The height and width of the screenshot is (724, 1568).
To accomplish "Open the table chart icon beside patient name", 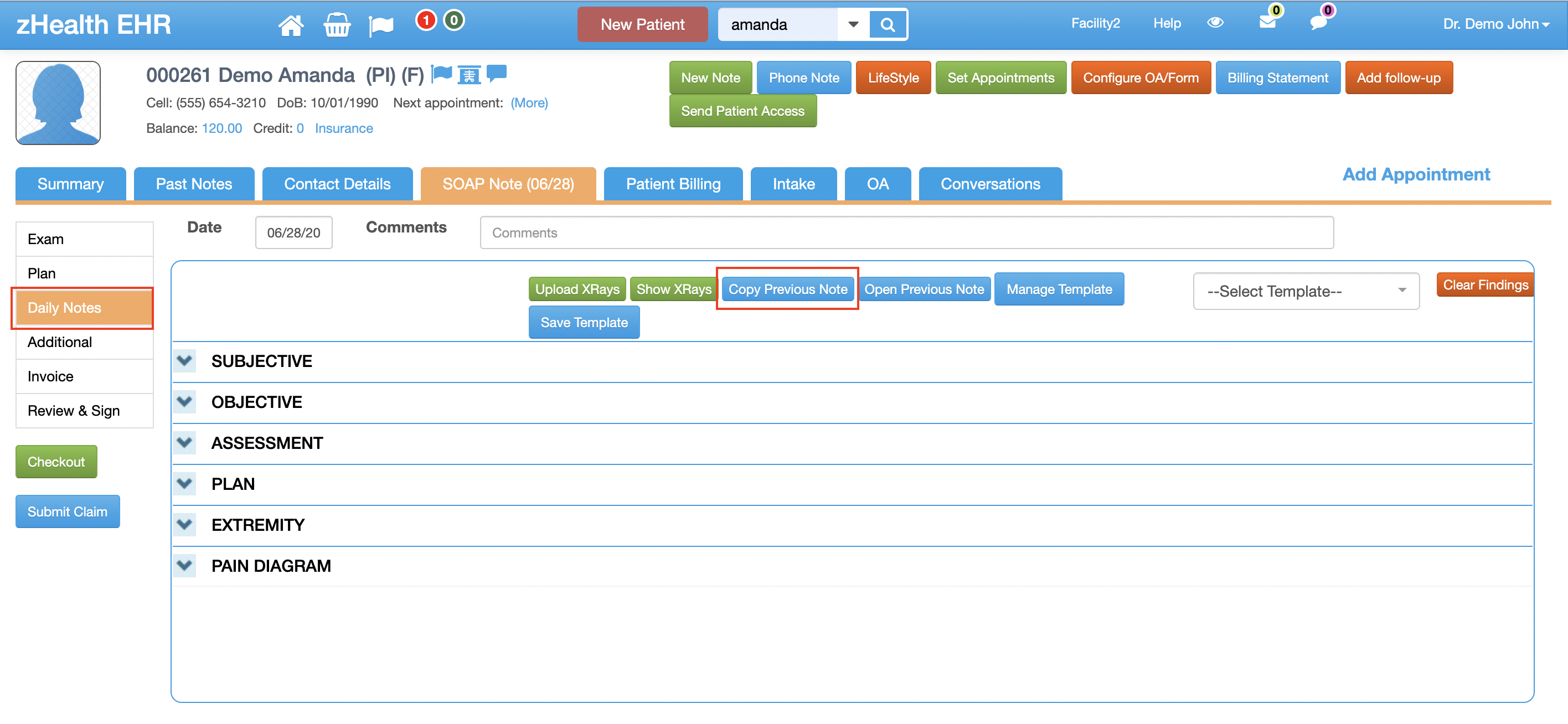I will [x=469, y=75].
